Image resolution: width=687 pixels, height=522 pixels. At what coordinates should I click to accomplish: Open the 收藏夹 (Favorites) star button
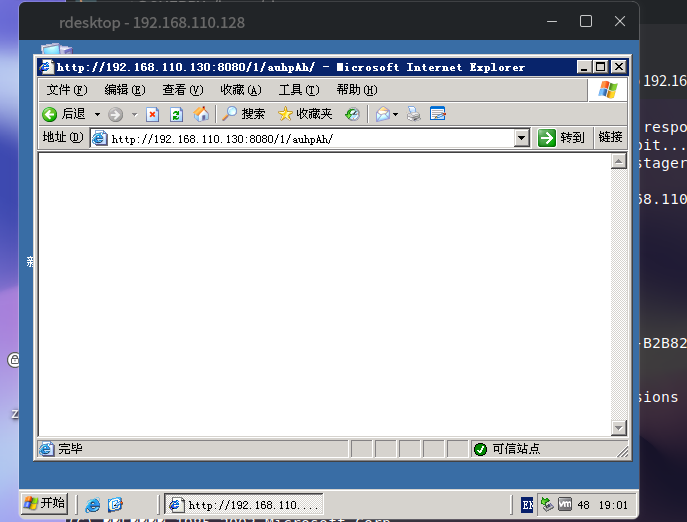pos(305,114)
